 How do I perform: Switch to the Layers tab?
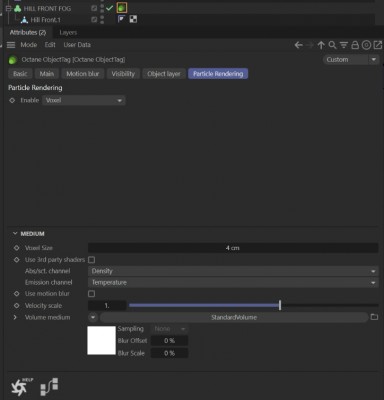pyautogui.click(x=68, y=33)
